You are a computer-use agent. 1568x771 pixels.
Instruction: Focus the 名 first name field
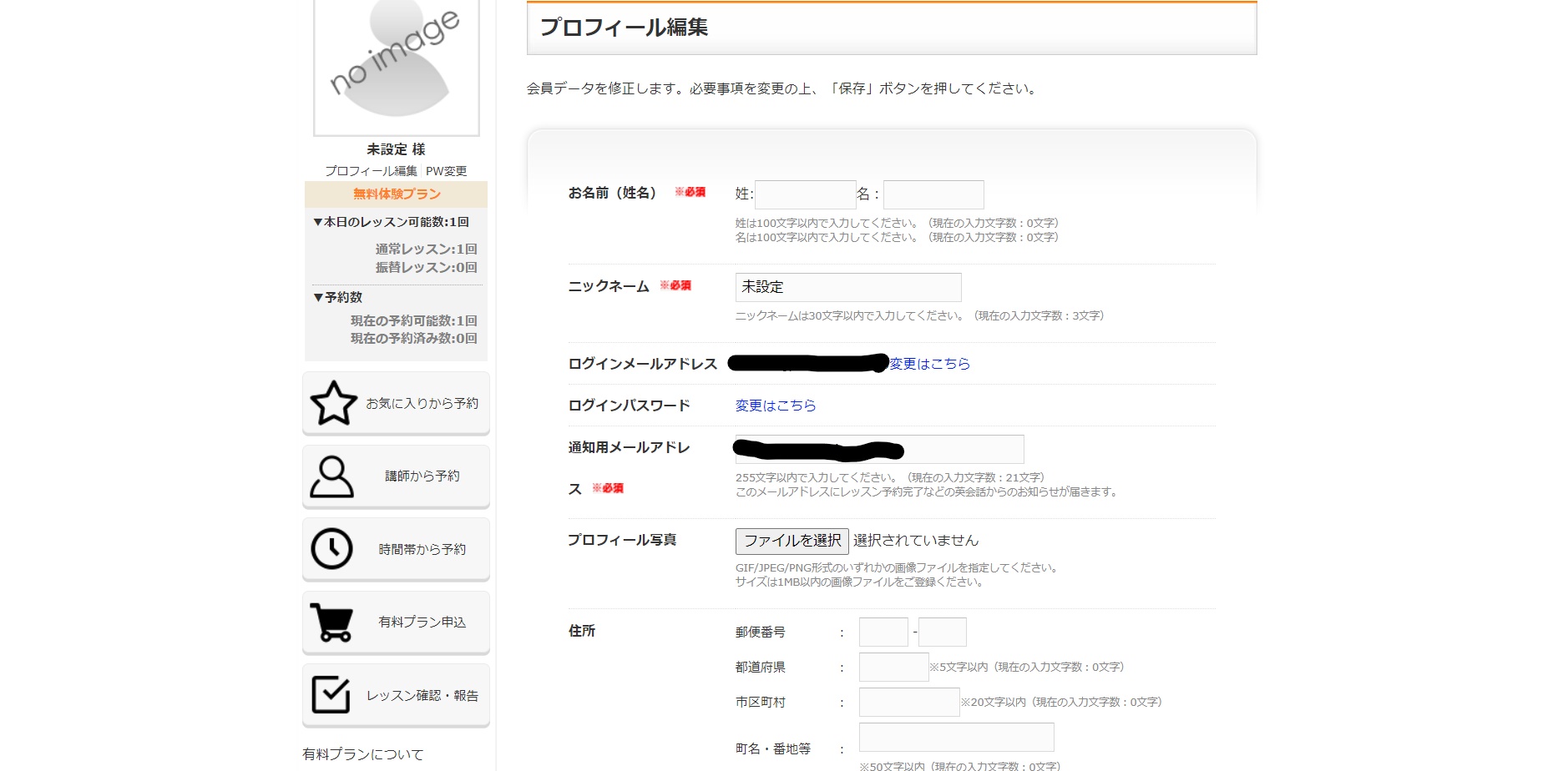click(x=933, y=195)
